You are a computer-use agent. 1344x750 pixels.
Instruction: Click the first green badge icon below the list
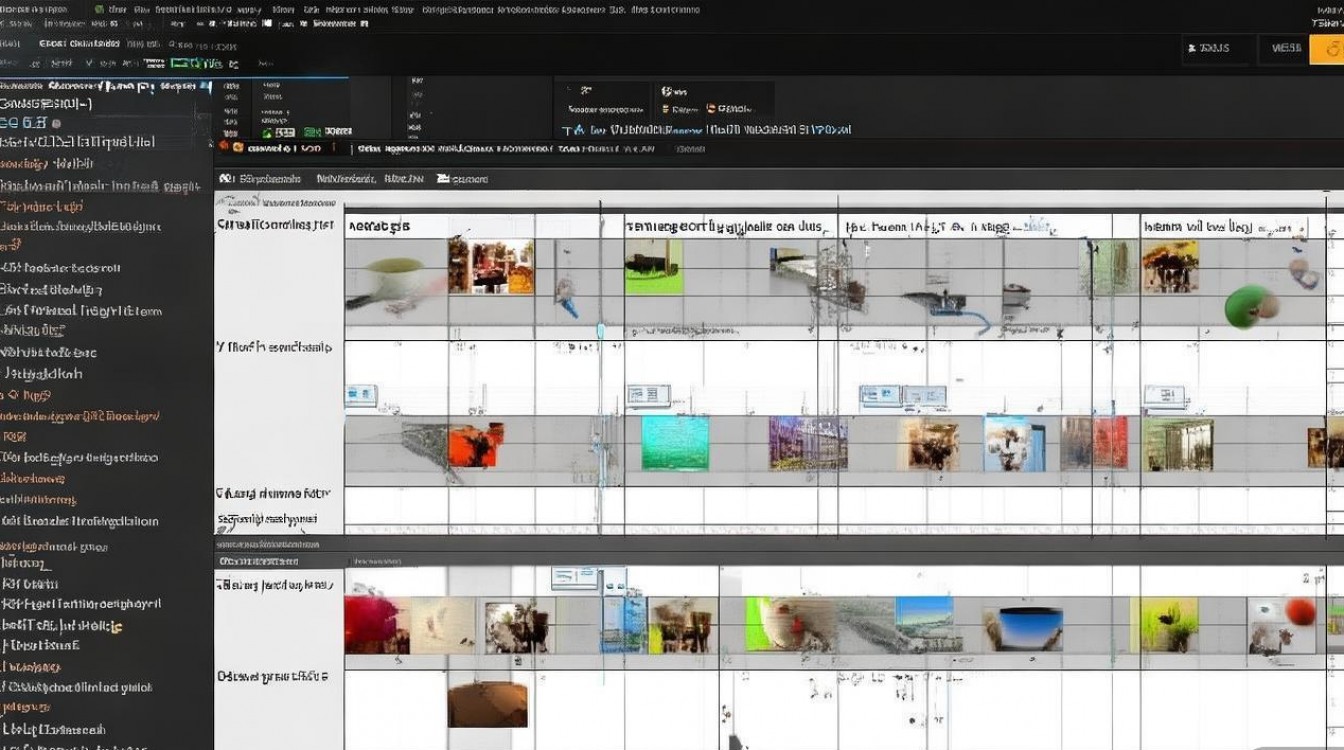click(267, 131)
